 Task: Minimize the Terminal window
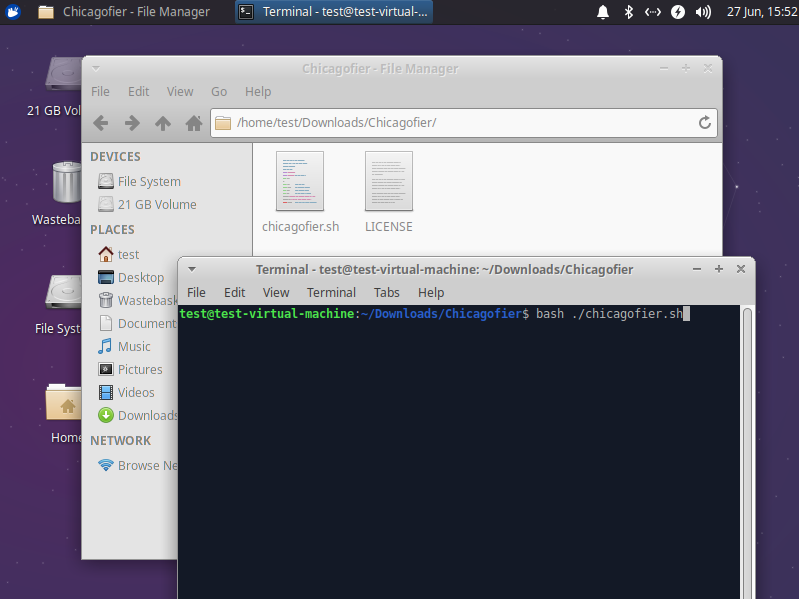pyautogui.click(x=697, y=269)
